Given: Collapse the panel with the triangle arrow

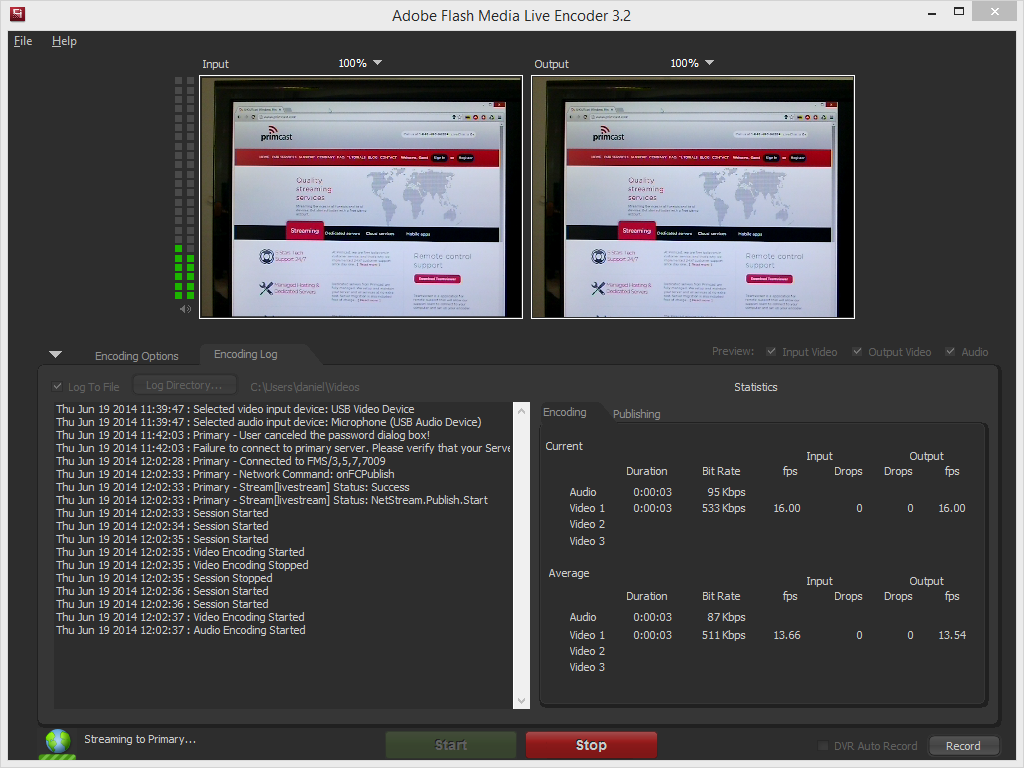Looking at the screenshot, I should [x=56, y=355].
